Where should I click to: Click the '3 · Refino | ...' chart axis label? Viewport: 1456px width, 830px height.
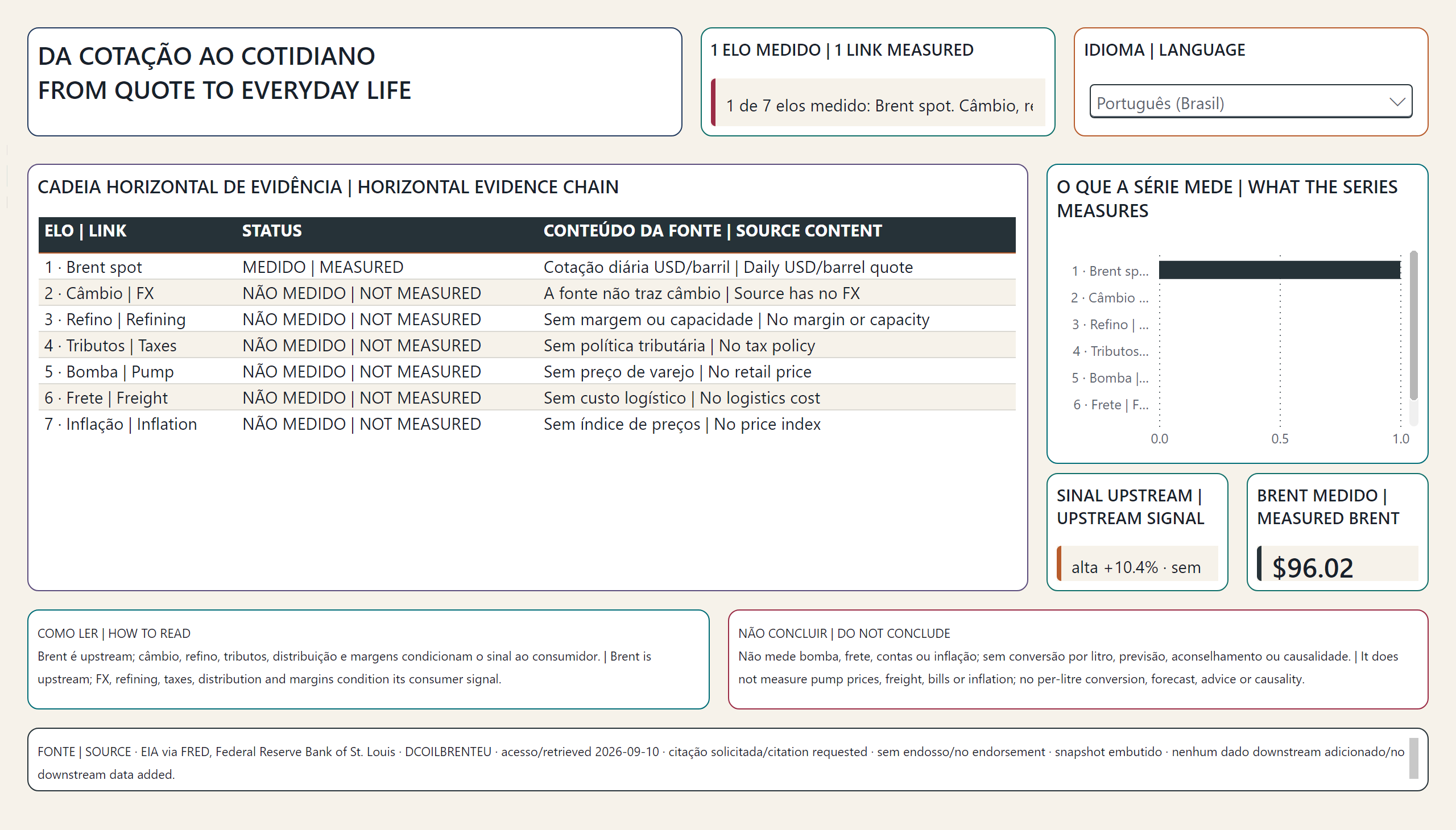click(x=1110, y=325)
